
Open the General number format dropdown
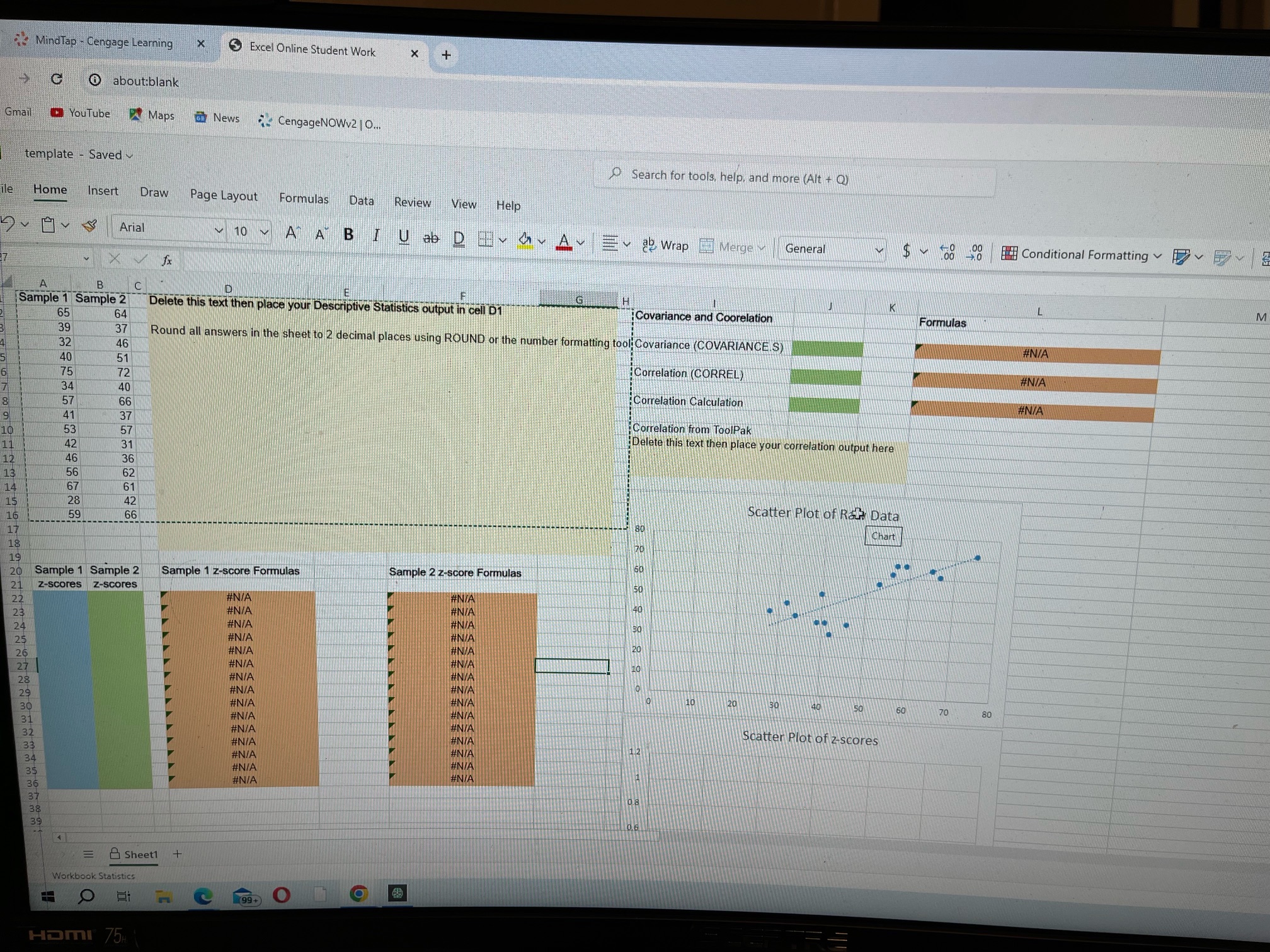click(879, 249)
